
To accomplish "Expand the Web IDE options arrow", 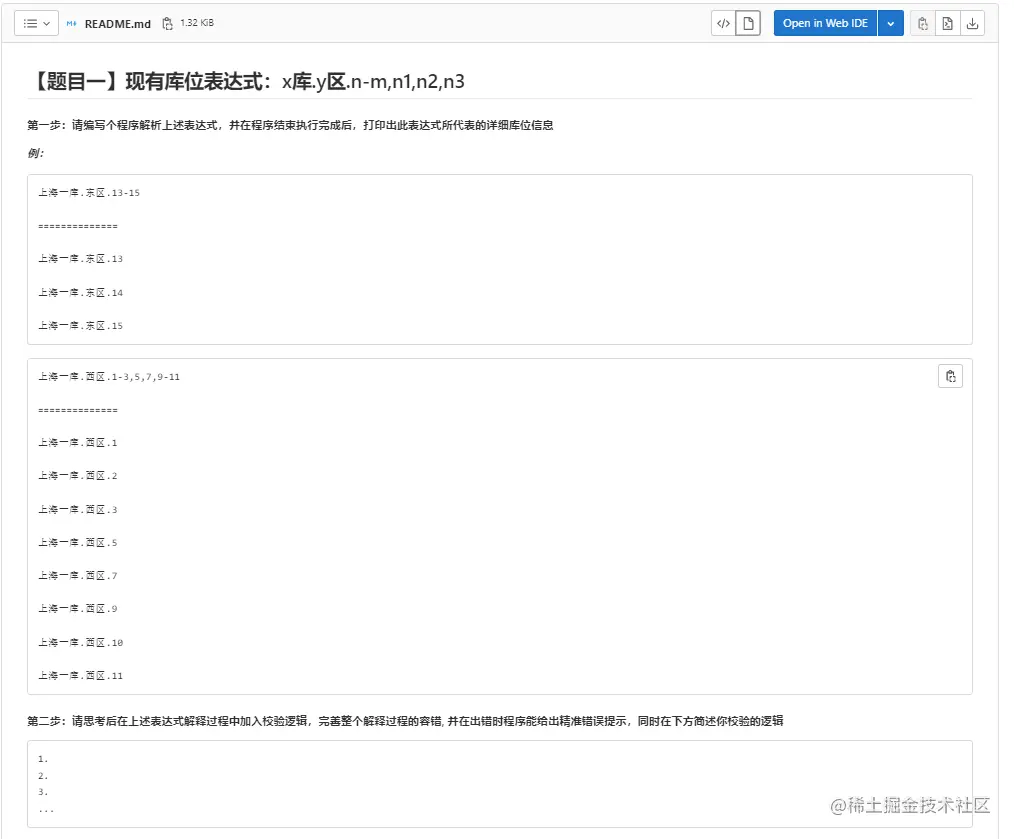I will (891, 23).
